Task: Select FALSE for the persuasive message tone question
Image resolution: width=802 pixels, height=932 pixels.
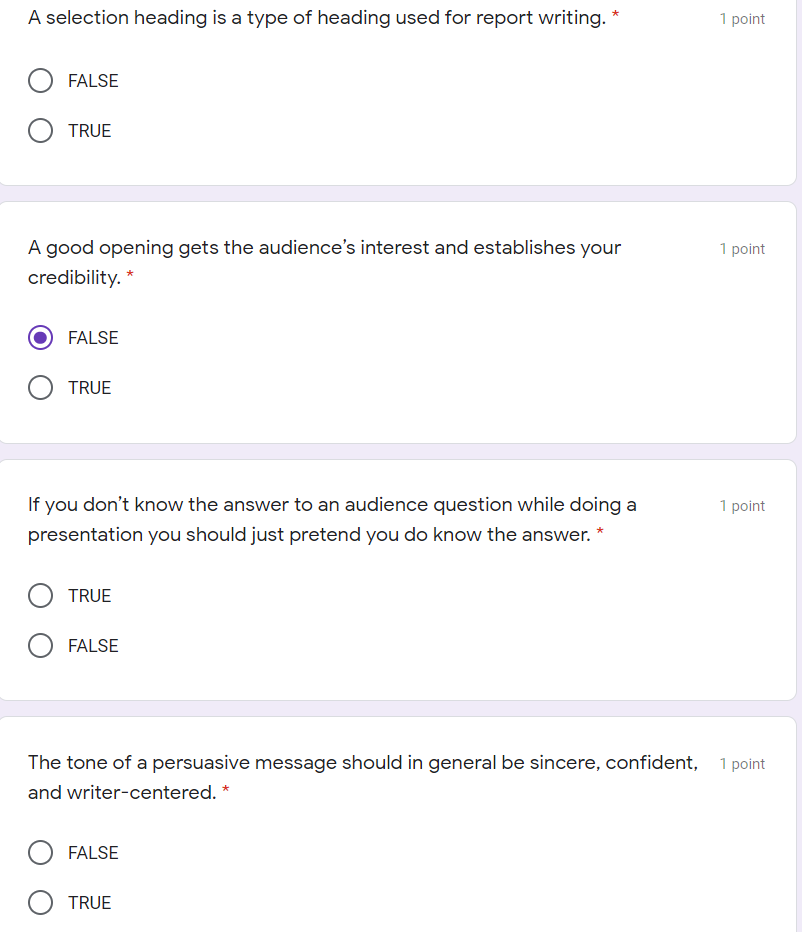Action: pos(40,852)
